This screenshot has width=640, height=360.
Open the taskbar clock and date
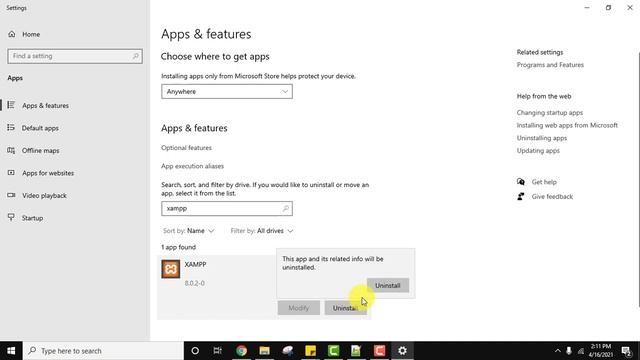[601, 351]
